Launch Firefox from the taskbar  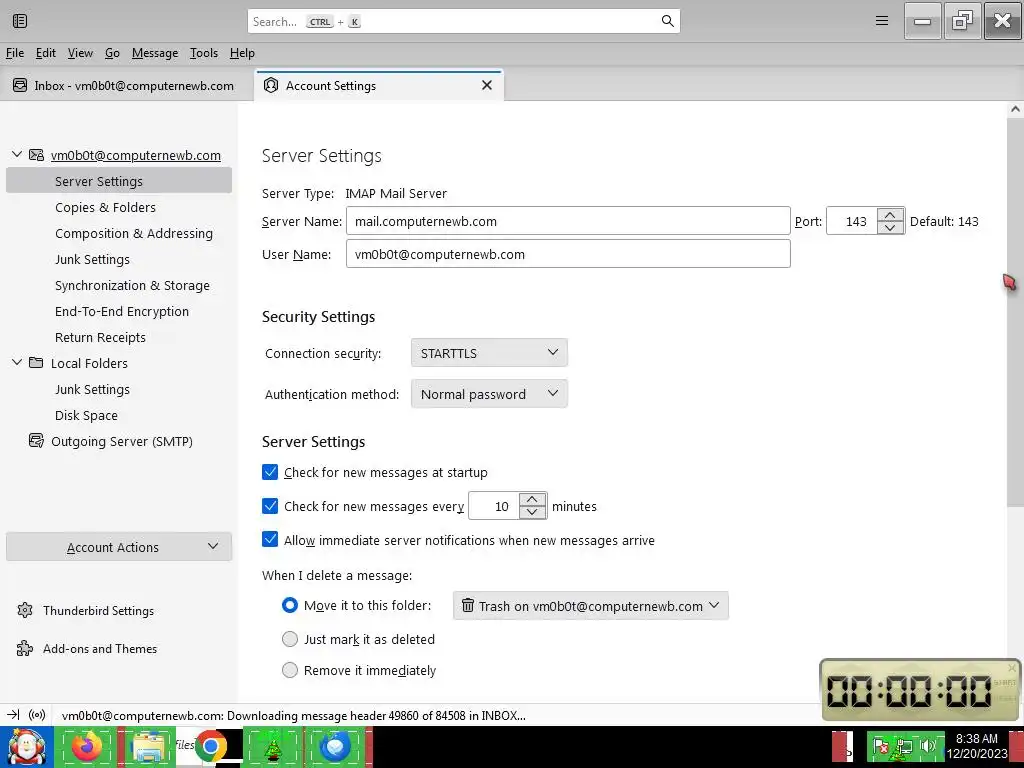[x=87, y=746]
